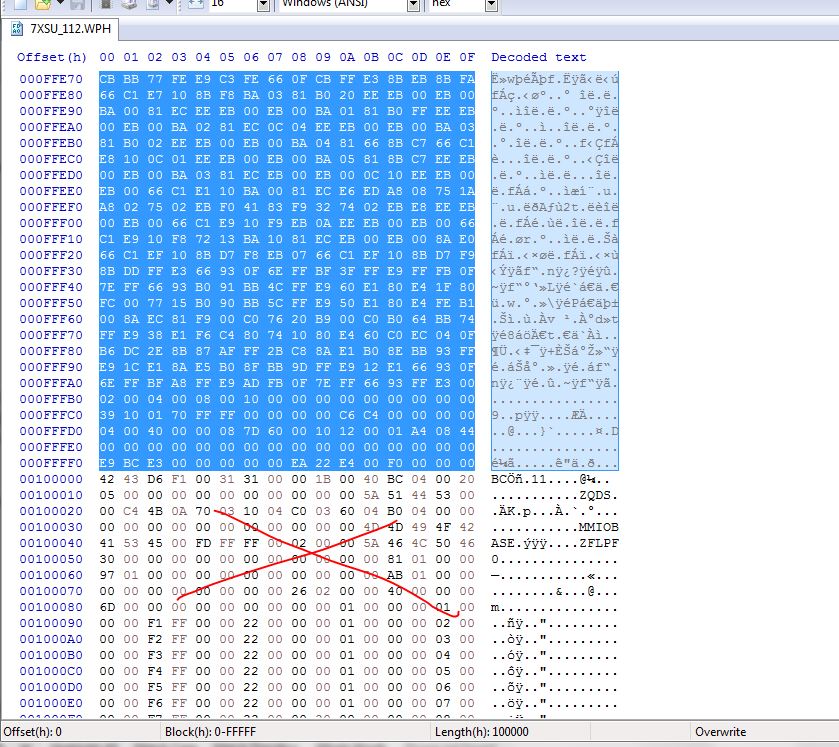Click decoded text ZFLPF in row 00100040

[599, 543]
